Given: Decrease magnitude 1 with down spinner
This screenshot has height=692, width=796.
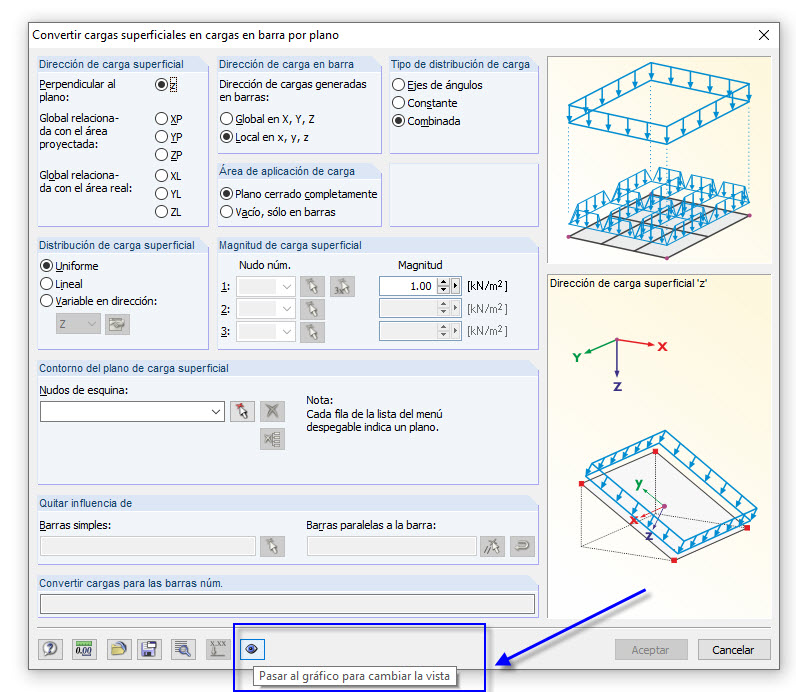Looking at the screenshot, I should click(444, 290).
